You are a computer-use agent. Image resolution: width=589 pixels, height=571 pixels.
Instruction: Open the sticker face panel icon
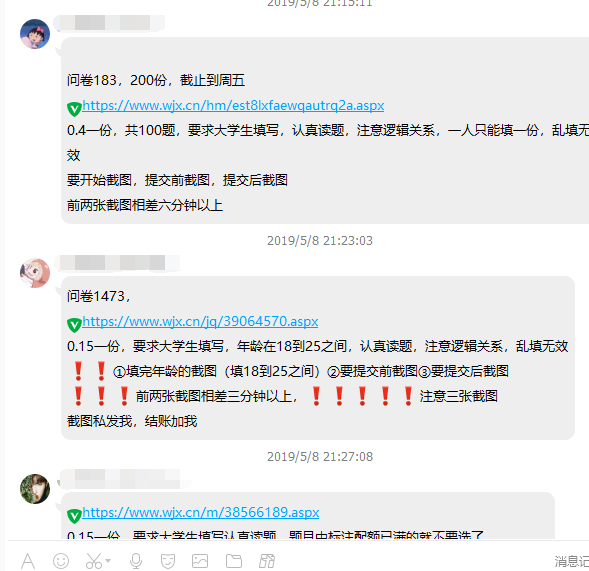(x=168, y=561)
